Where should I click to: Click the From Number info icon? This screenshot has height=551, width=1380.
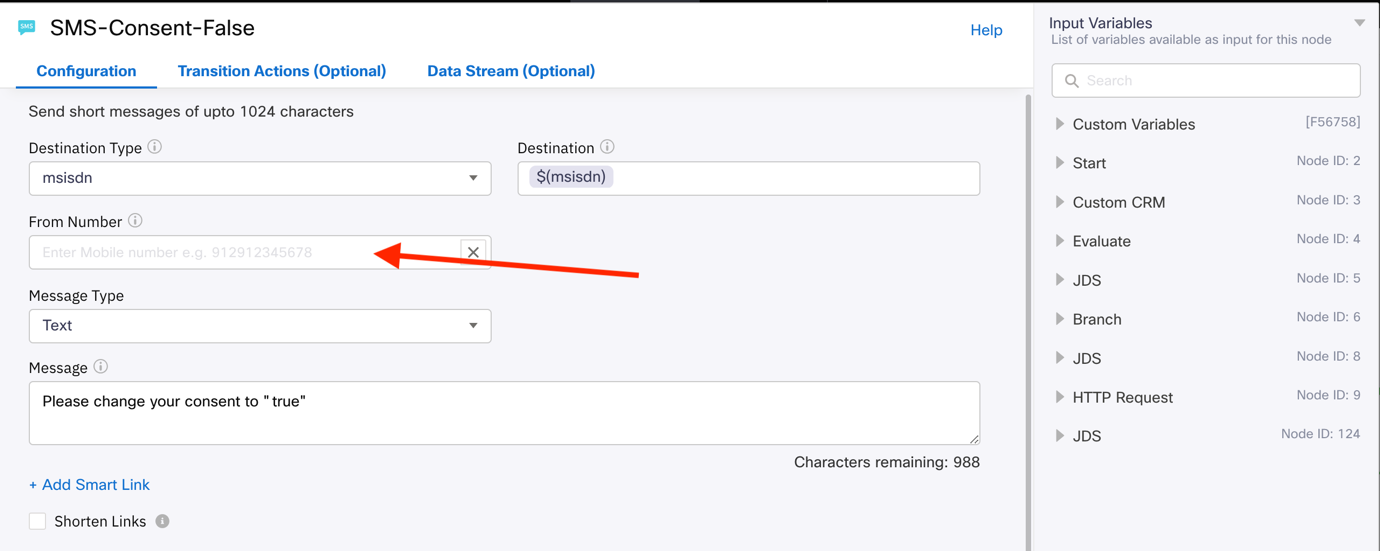pos(135,221)
